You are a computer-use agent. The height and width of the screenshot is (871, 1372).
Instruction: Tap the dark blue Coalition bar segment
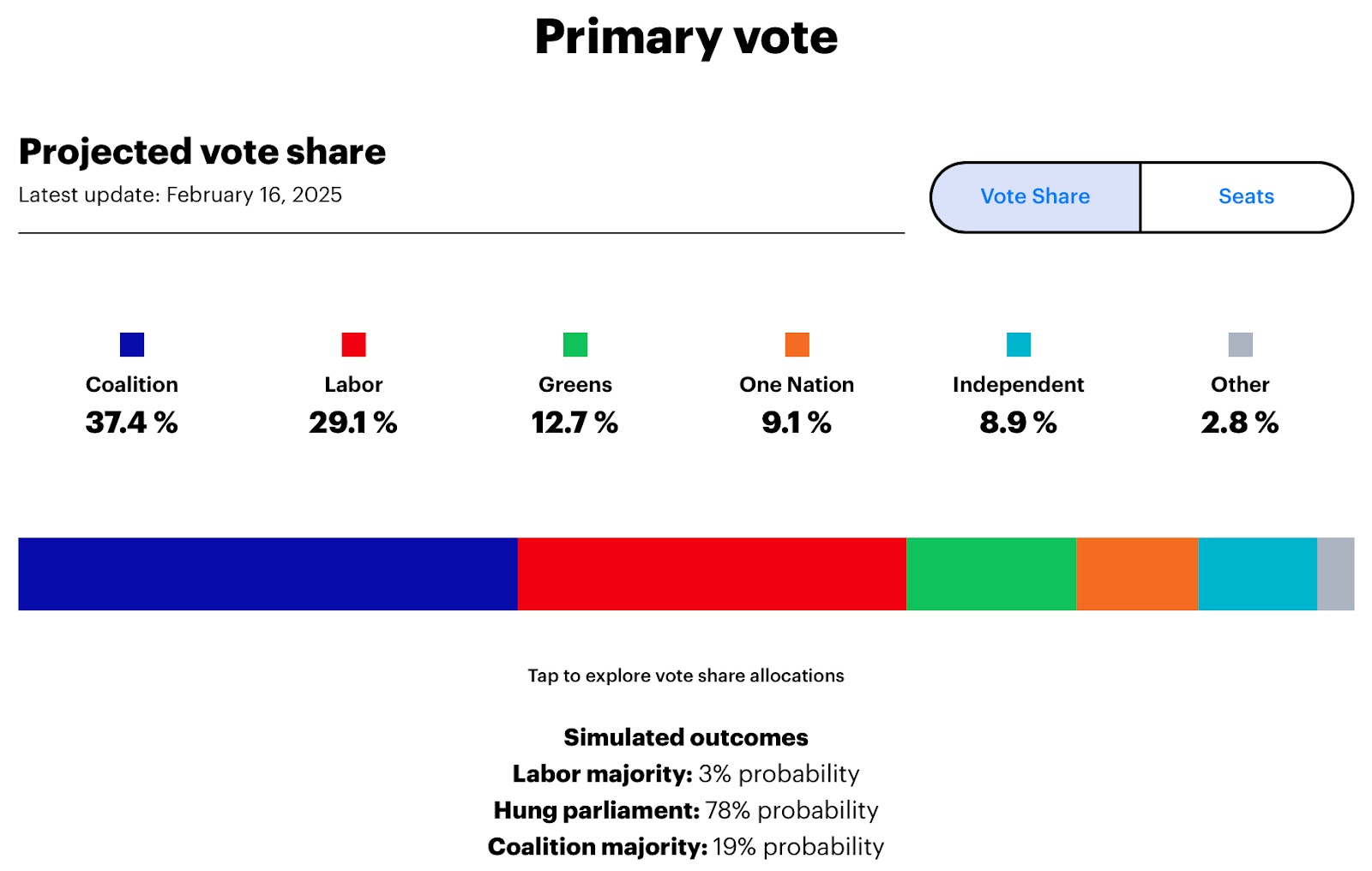[x=268, y=574]
